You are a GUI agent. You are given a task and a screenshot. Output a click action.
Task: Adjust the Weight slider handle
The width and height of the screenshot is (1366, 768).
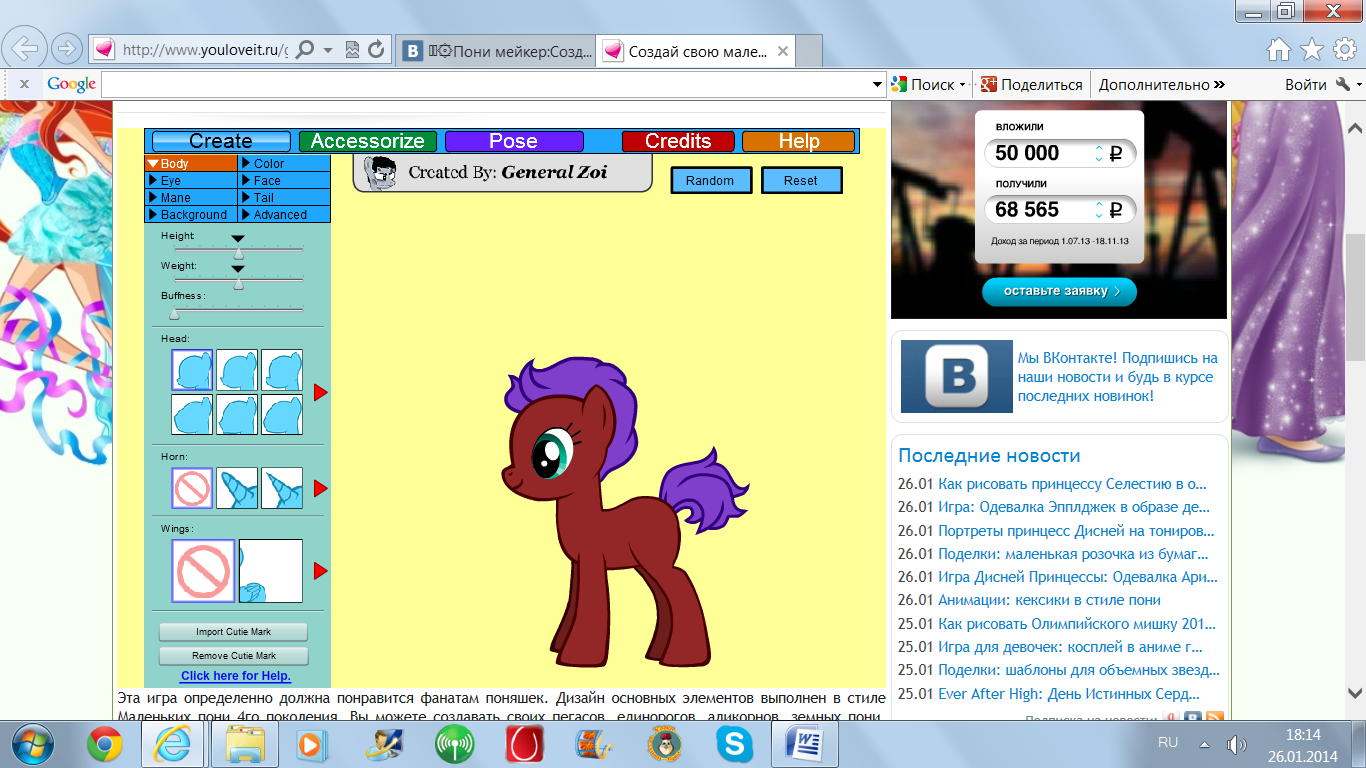tap(239, 285)
